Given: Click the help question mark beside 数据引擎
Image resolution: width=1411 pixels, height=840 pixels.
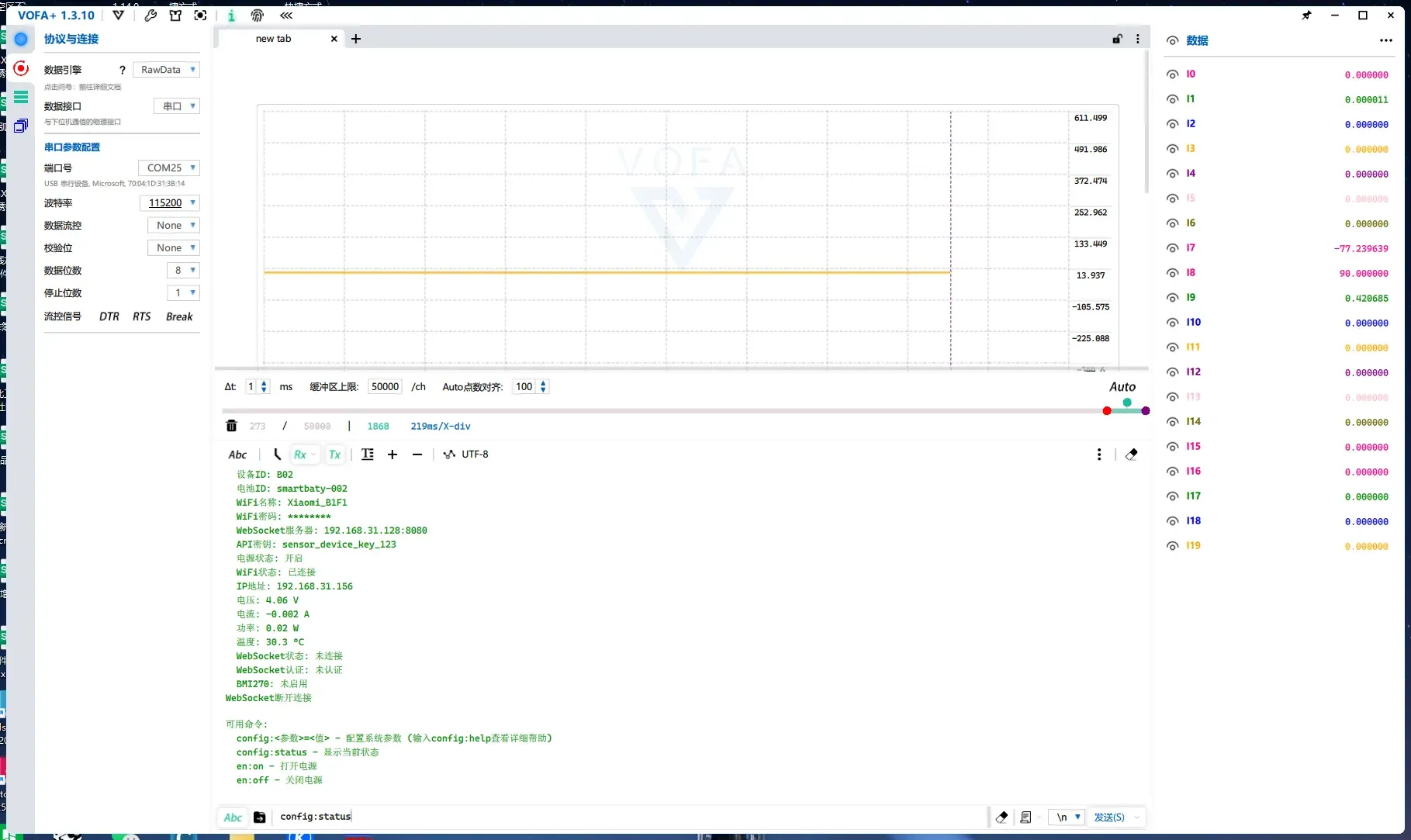Looking at the screenshot, I should tap(122, 70).
